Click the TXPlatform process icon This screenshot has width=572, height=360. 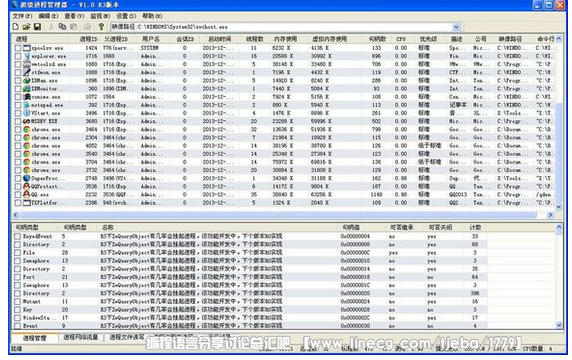[x=27, y=203]
